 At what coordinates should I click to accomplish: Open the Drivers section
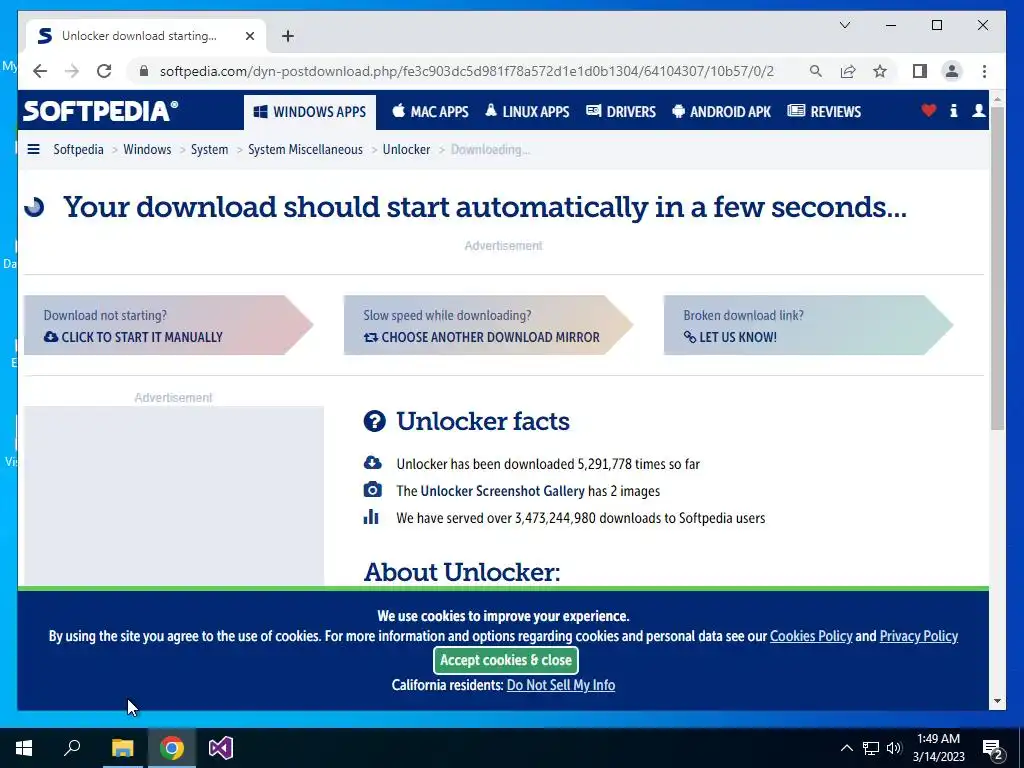(621, 112)
